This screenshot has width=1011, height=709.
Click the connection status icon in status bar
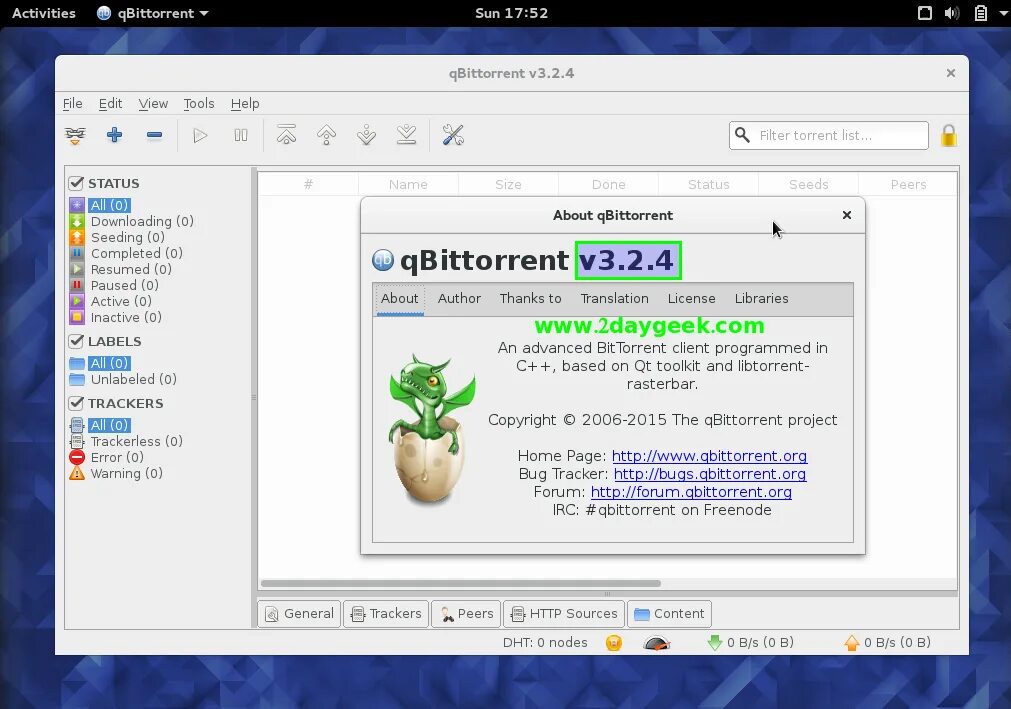coord(614,643)
